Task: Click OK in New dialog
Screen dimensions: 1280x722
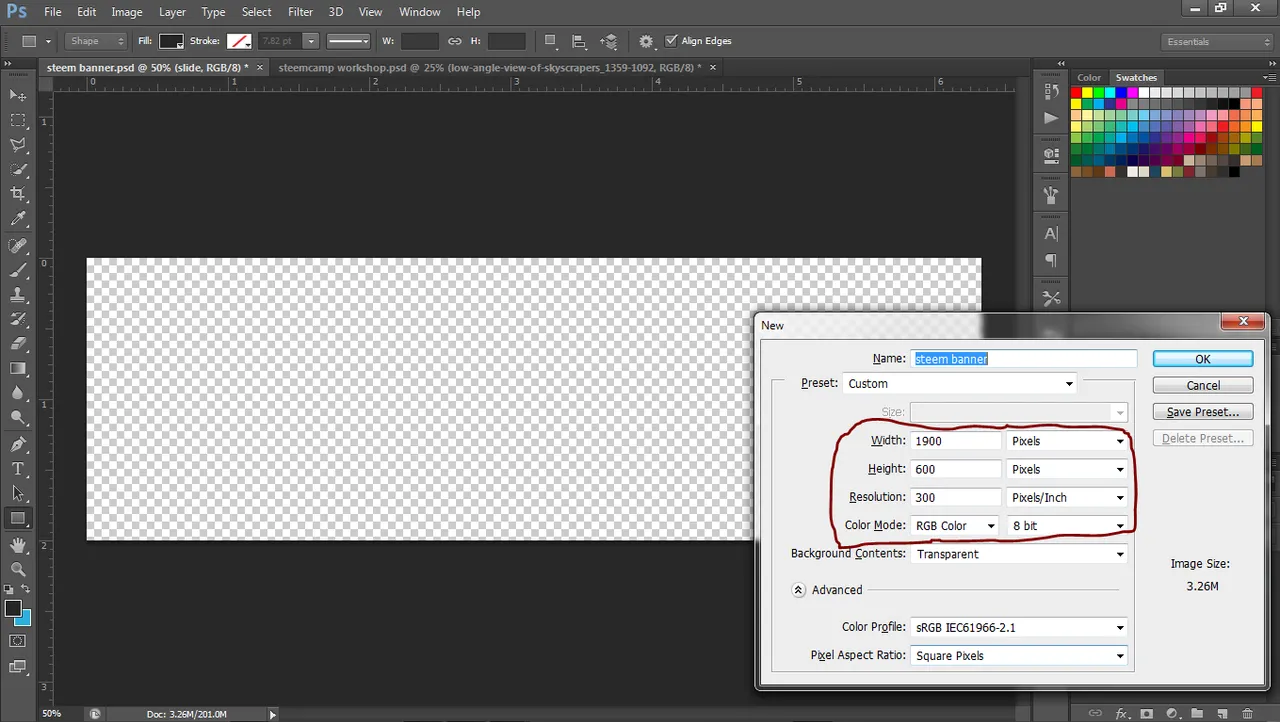Action: point(1203,359)
